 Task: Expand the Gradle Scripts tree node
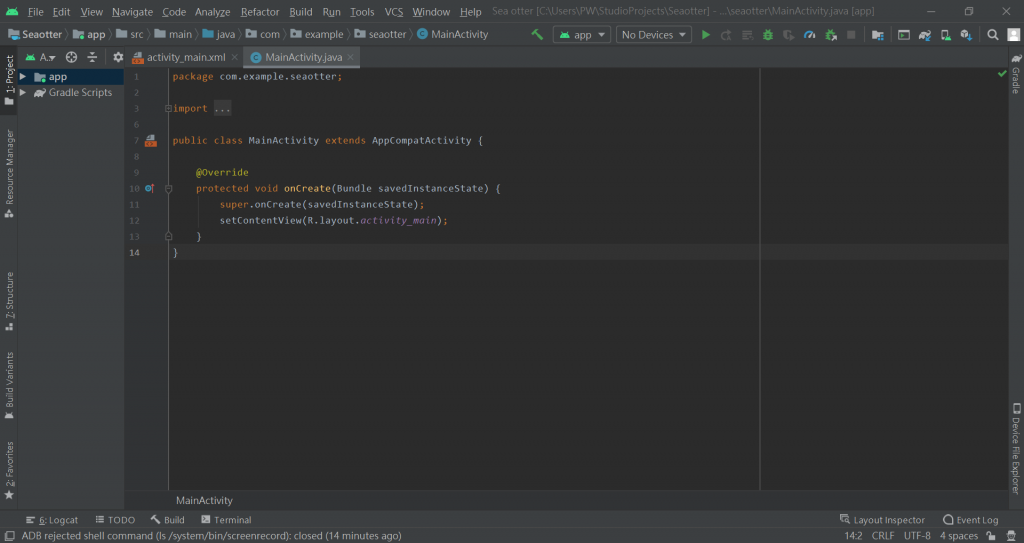tap(22, 92)
